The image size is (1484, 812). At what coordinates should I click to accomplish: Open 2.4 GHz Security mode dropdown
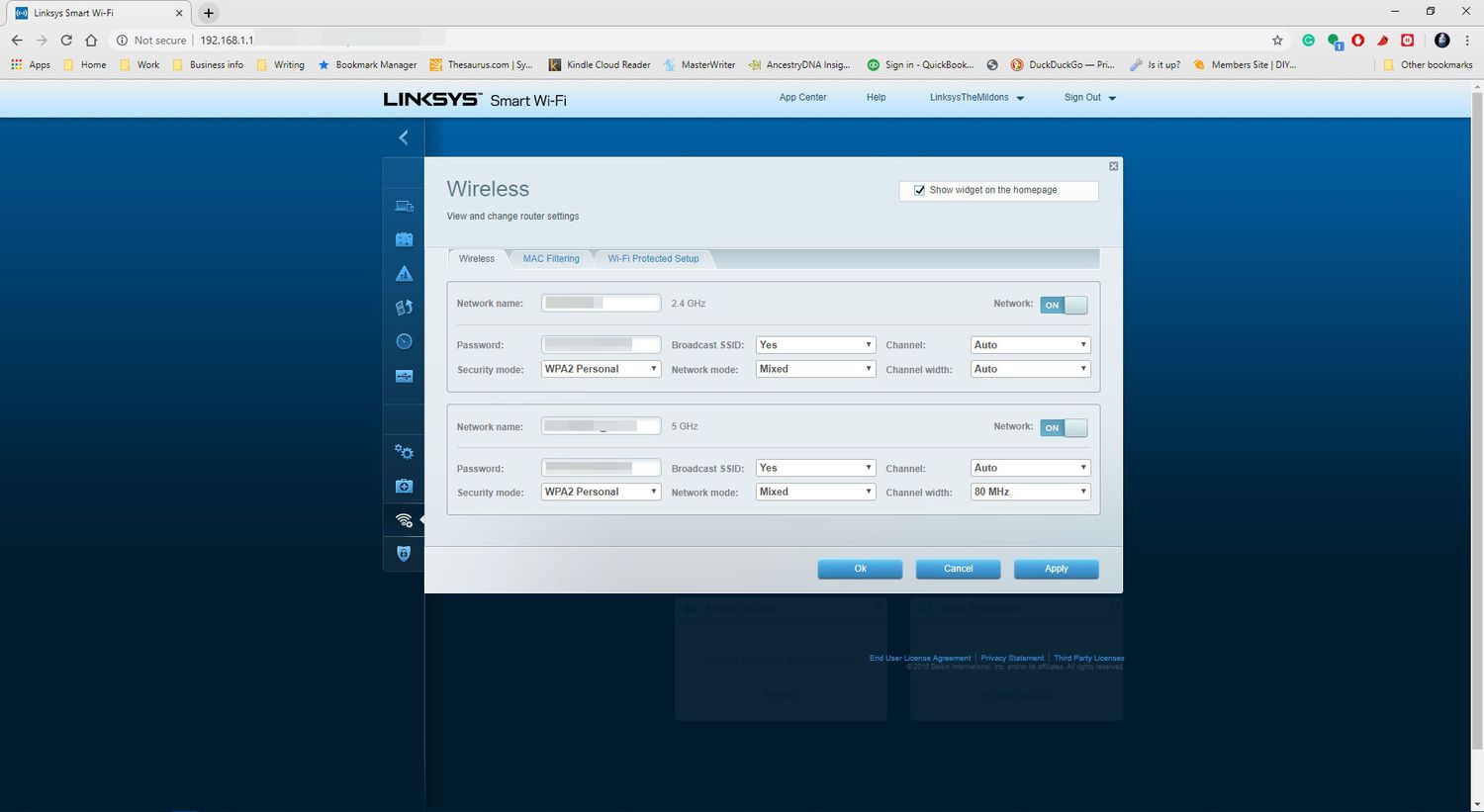pyautogui.click(x=601, y=369)
